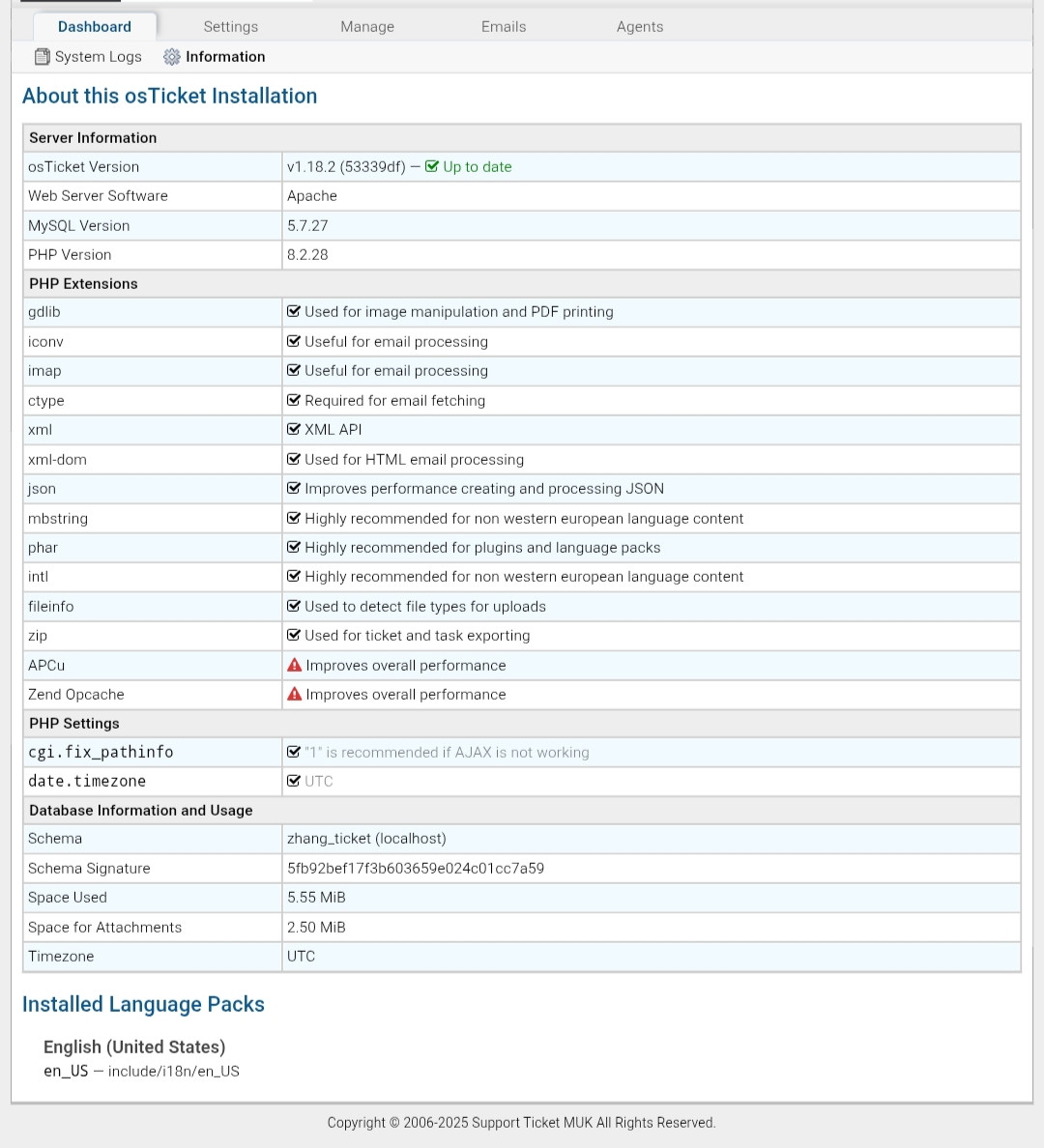
Task: Open the Settings tab
Action: [231, 27]
